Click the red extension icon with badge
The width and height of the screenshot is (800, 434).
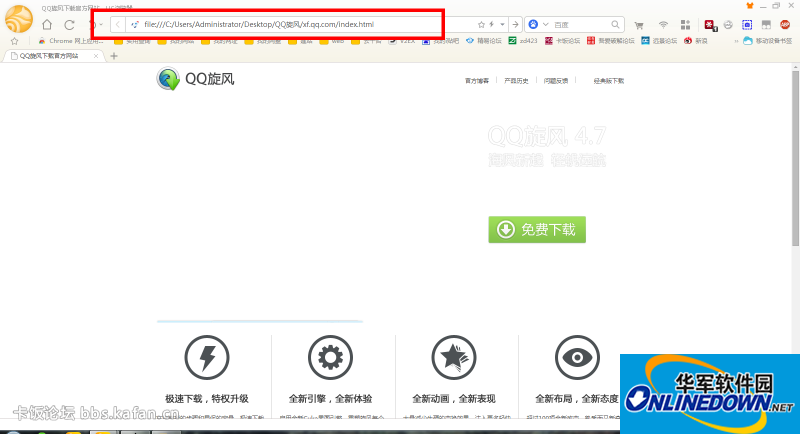coord(711,25)
